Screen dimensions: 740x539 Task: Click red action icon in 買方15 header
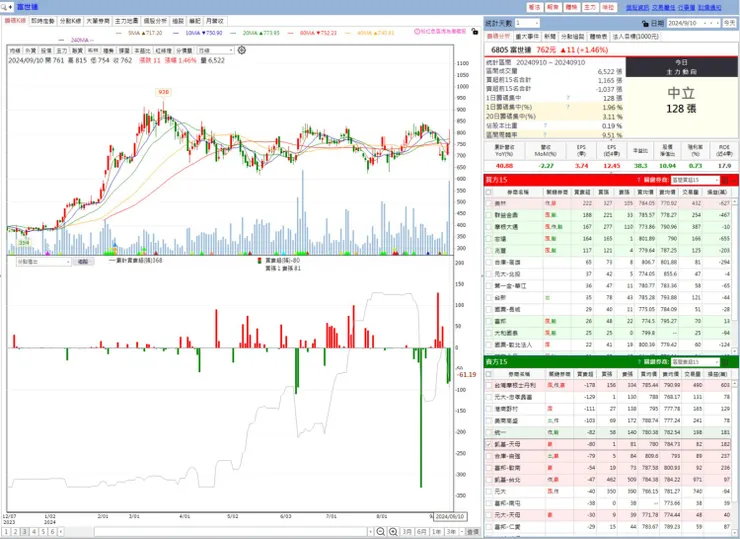tap(725, 180)
